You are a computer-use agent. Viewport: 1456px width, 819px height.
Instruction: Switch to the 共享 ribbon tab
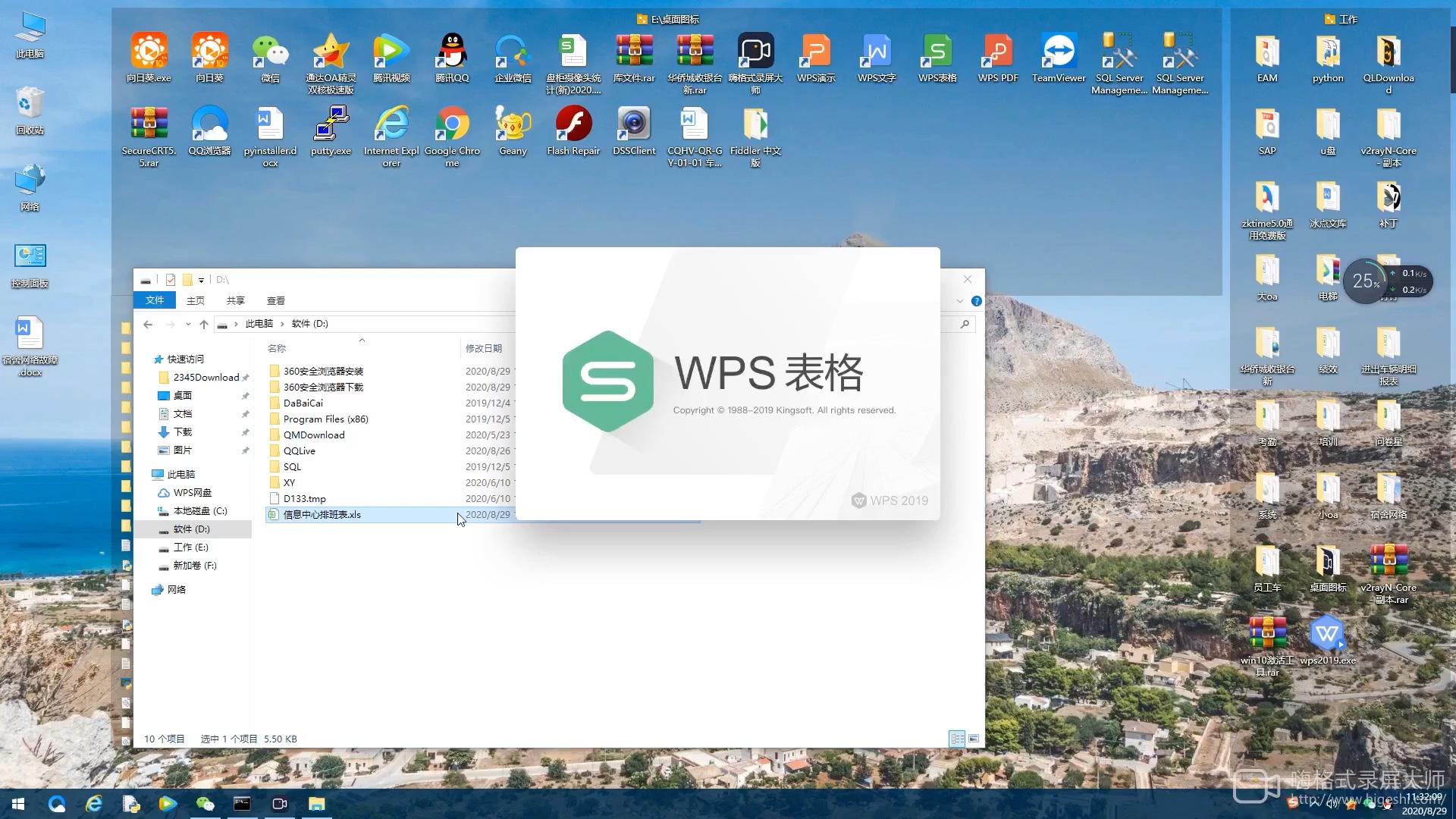[236, 300]
